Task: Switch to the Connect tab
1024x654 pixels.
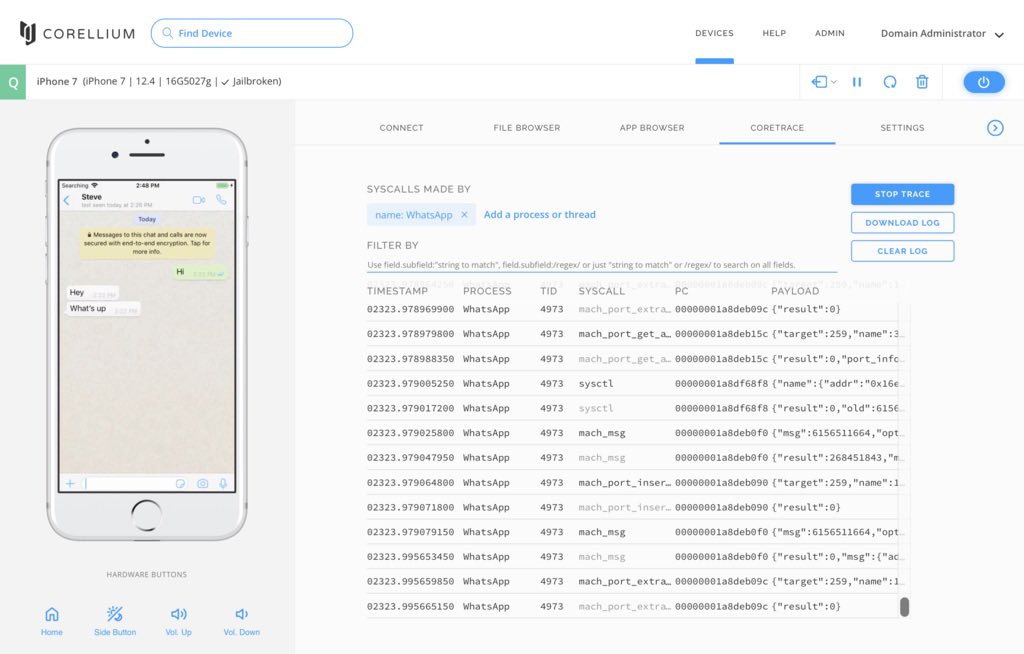Action: point(401,128)
